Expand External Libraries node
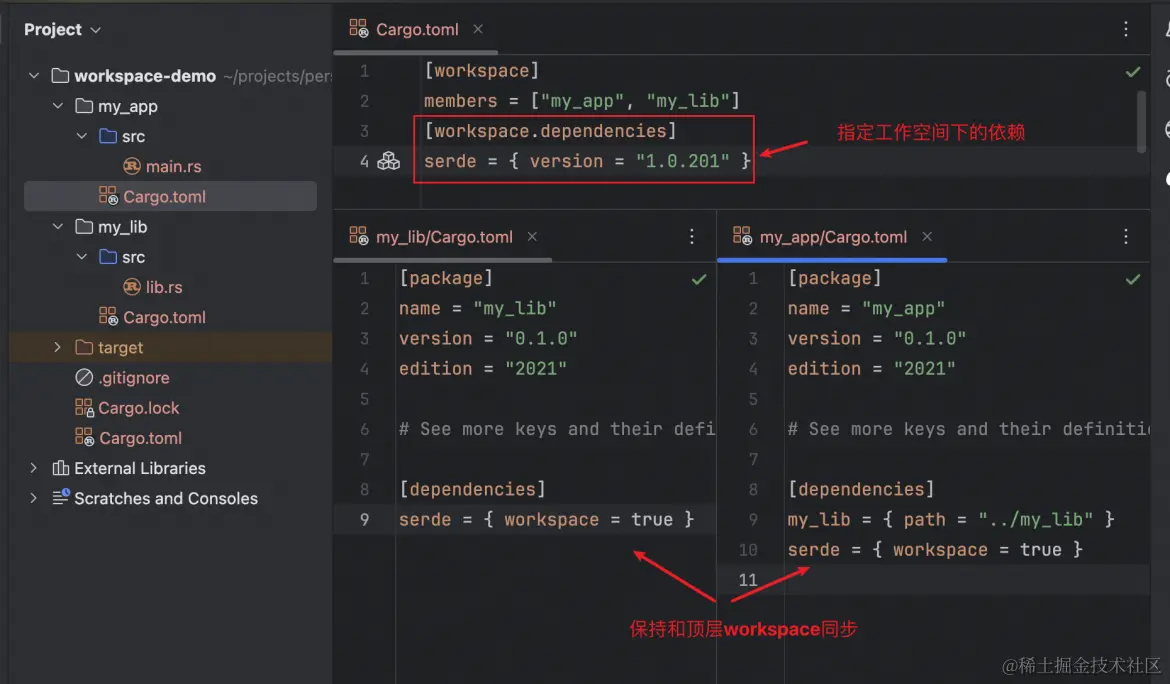Viewport: 1170px width, 684px height. pyautogui.click(x=34, y=468)
